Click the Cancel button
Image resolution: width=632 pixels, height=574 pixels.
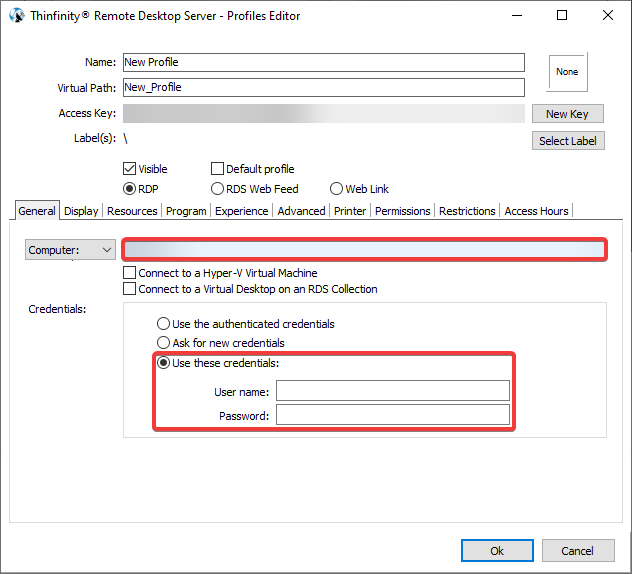[x=578, y=551]
